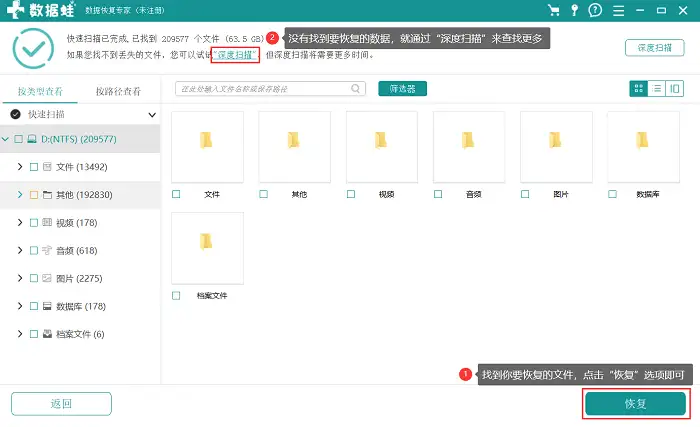Click the 图片 picture type icon
The height and width of the screenshot is (427, 700).
coord(47,278)
